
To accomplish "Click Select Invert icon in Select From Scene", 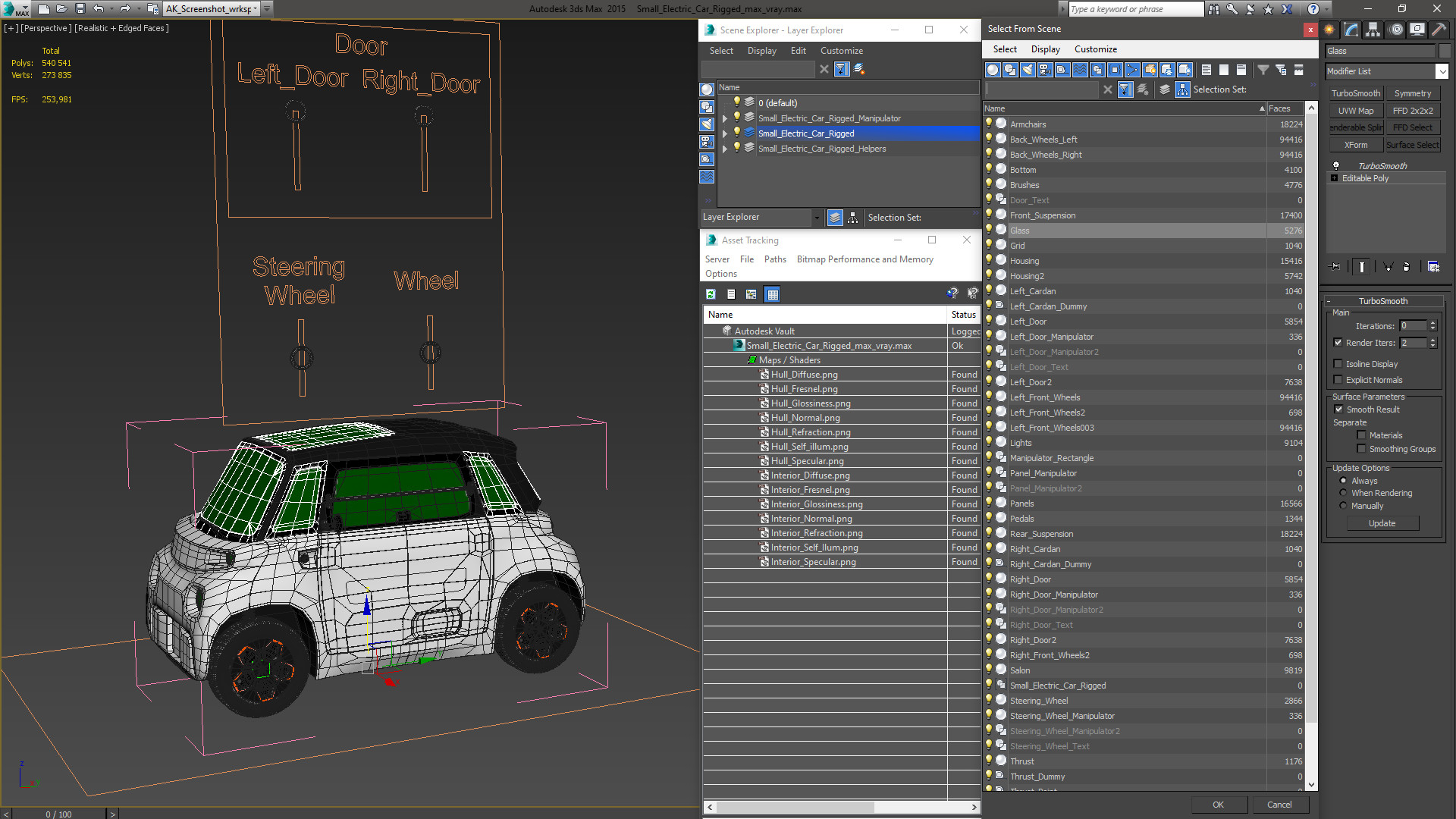I will (x=1241, y=70).
